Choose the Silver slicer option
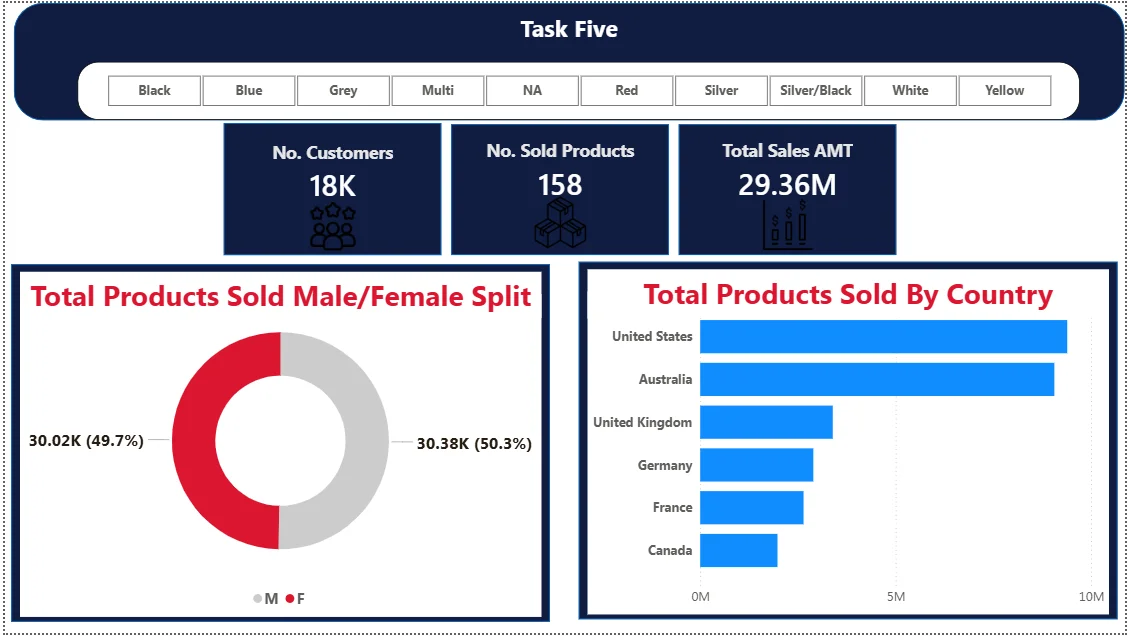 click(721, 90)
